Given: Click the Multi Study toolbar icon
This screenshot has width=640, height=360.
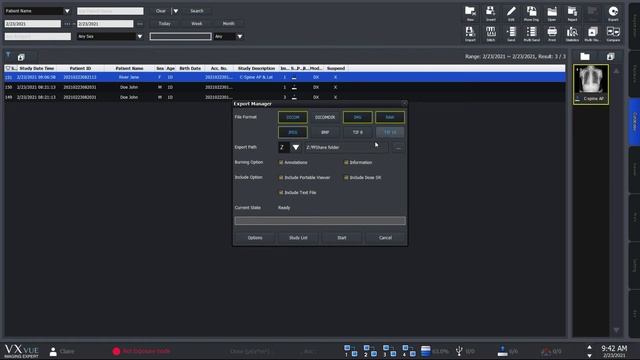Looking at the screenshot, I should click(592, 33).
